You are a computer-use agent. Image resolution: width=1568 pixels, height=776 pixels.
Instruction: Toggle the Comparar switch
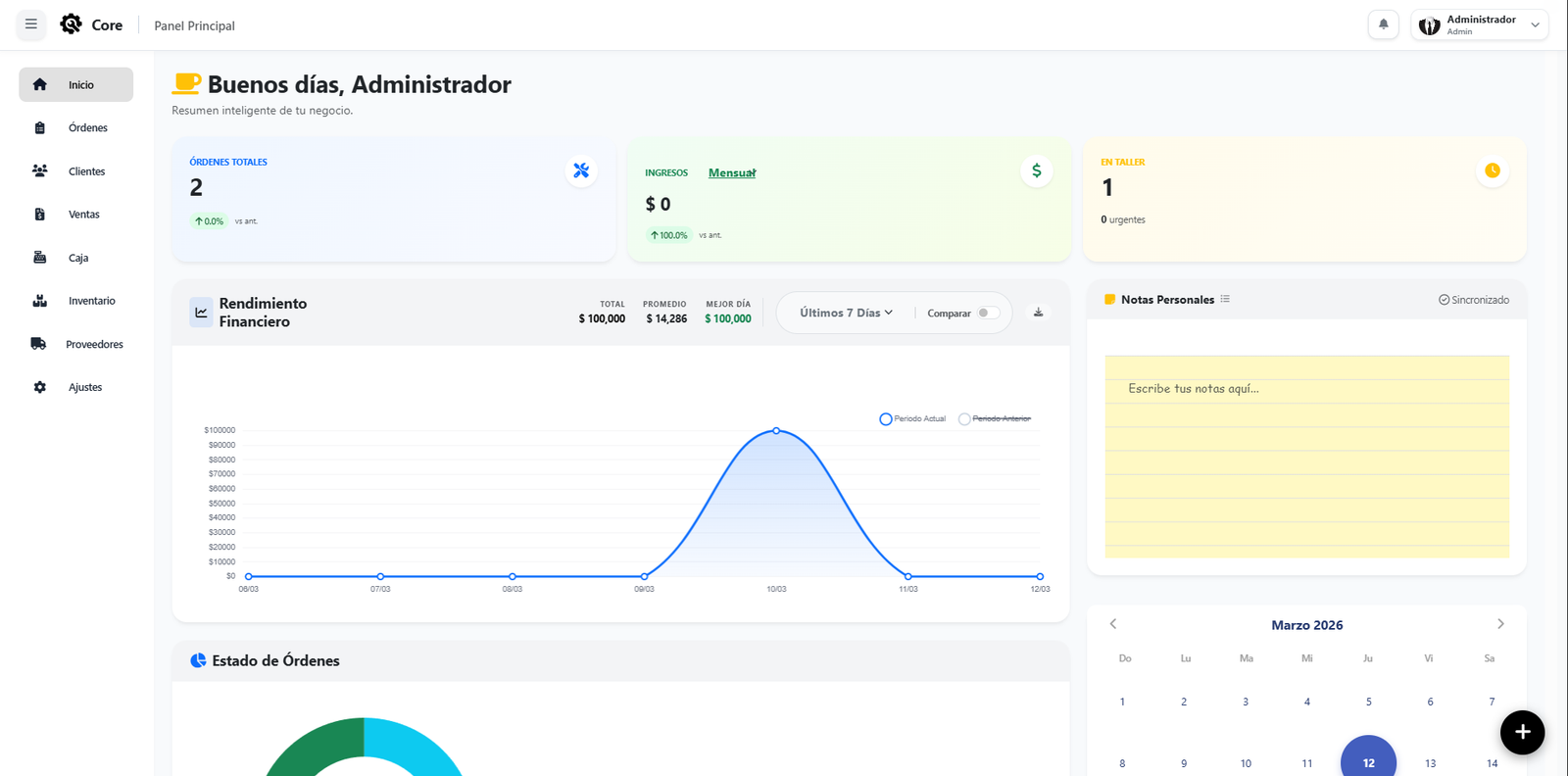pos(988,313)
